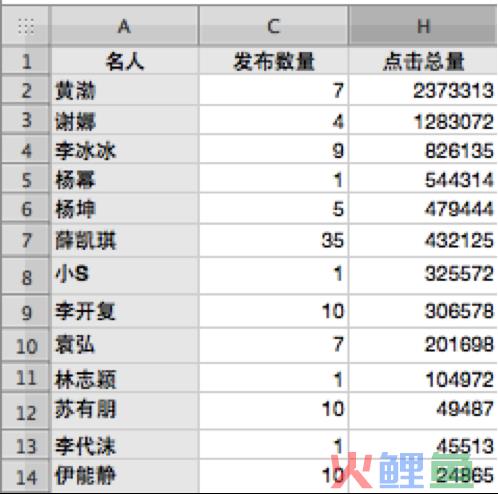The height and width of the screenshot is (494, 498).
Task: Select column A header
Action: coord(124,26)
